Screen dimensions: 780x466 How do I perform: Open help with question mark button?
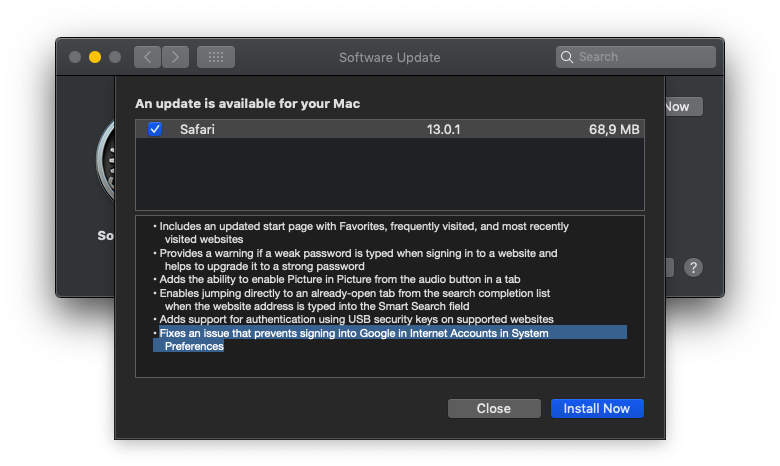693,268
